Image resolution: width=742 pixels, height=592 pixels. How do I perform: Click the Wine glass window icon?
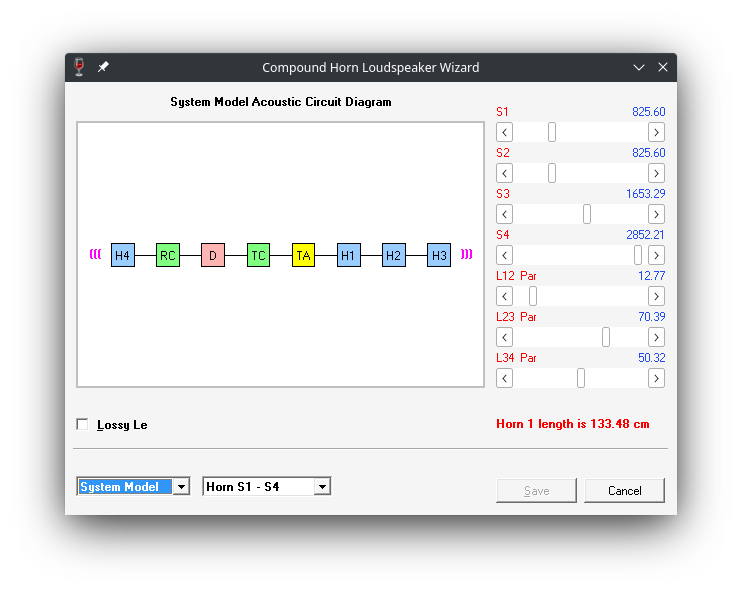(x=80, y=67)
